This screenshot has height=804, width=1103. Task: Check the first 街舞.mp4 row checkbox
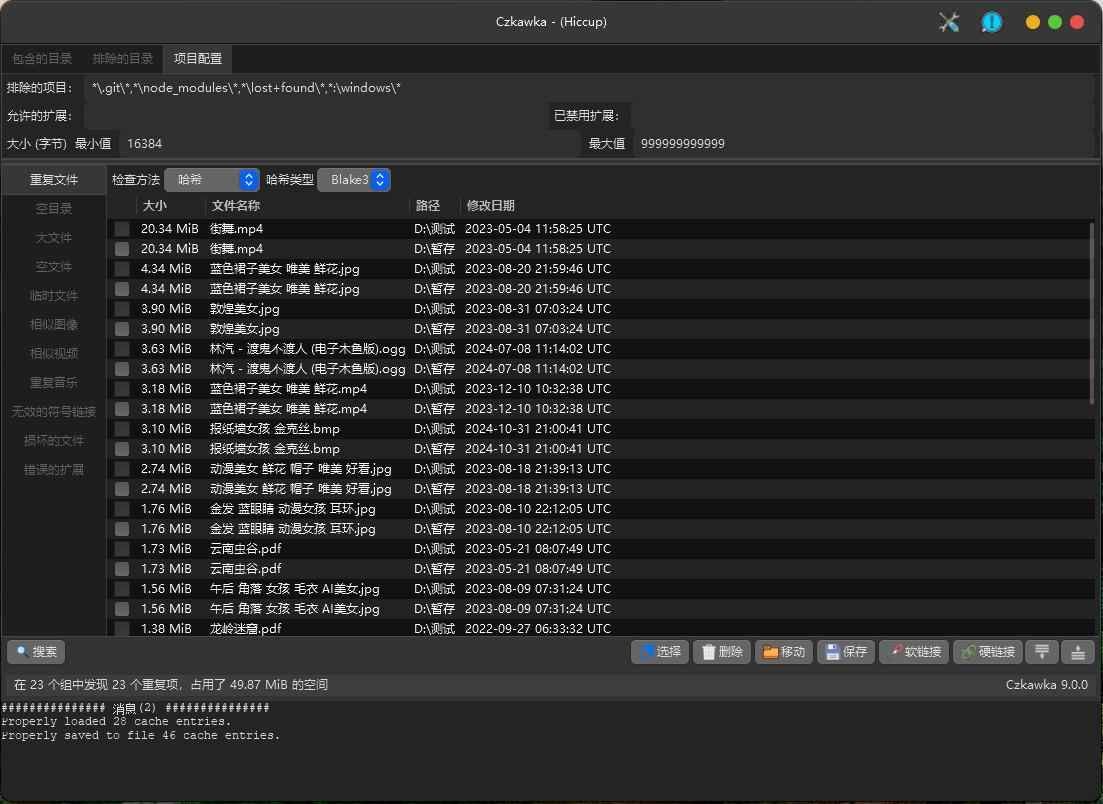122,229
